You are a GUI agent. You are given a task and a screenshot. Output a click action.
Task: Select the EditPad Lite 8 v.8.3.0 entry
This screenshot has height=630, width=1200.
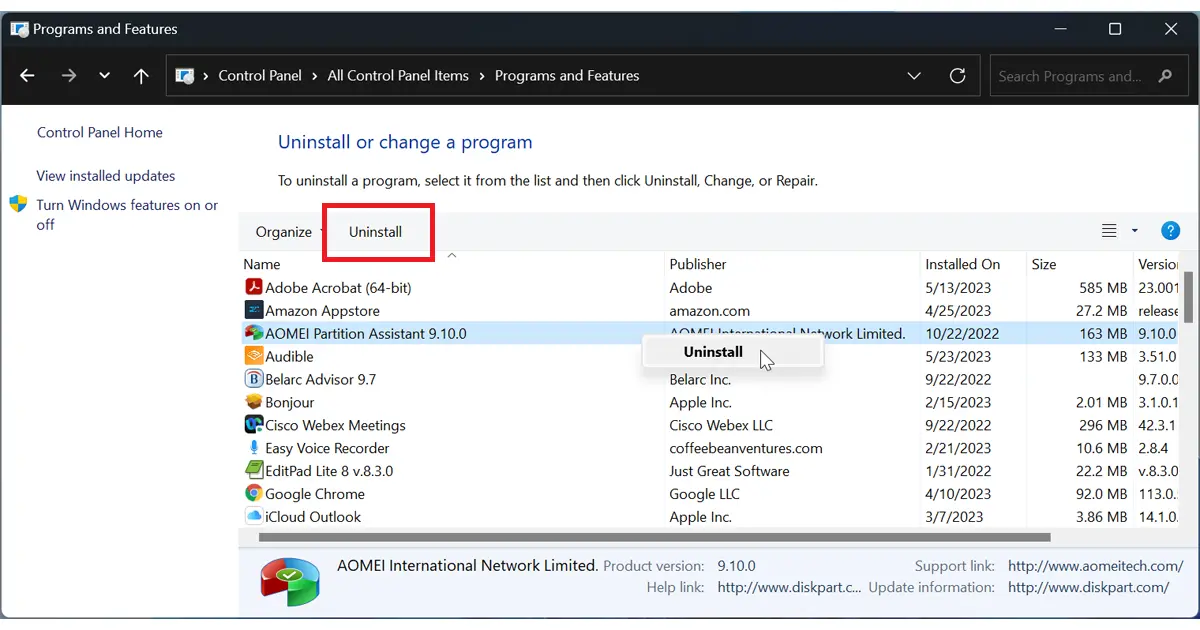(329, 471)
